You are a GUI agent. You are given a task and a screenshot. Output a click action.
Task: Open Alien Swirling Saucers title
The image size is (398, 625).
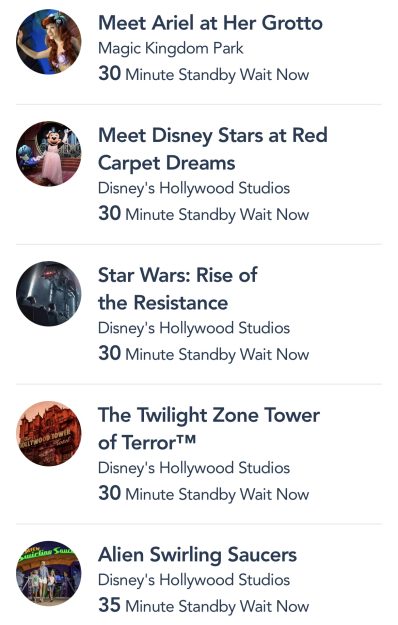coord(197,555)
